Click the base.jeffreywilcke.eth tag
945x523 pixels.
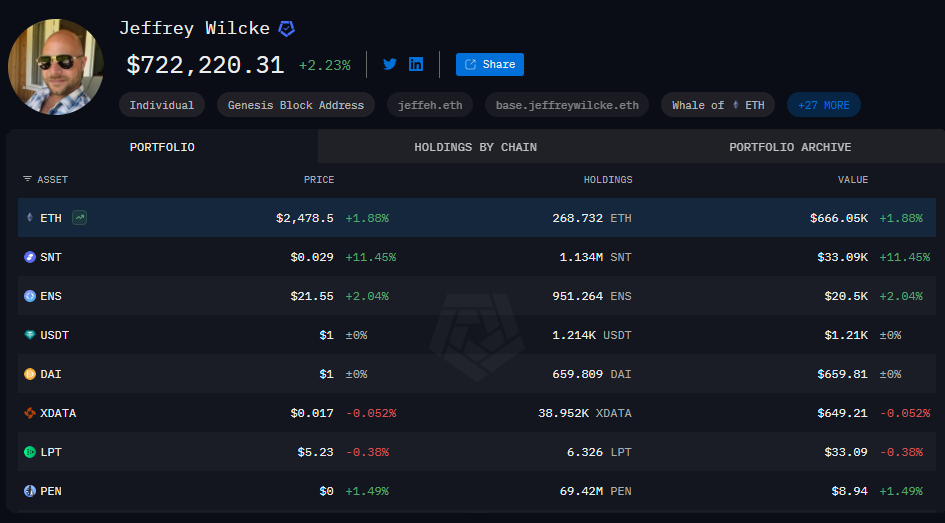click(x=567, y=105)
